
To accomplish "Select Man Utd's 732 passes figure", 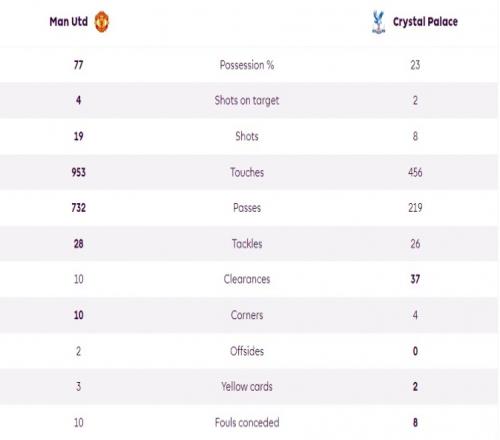I will [78, 208].
